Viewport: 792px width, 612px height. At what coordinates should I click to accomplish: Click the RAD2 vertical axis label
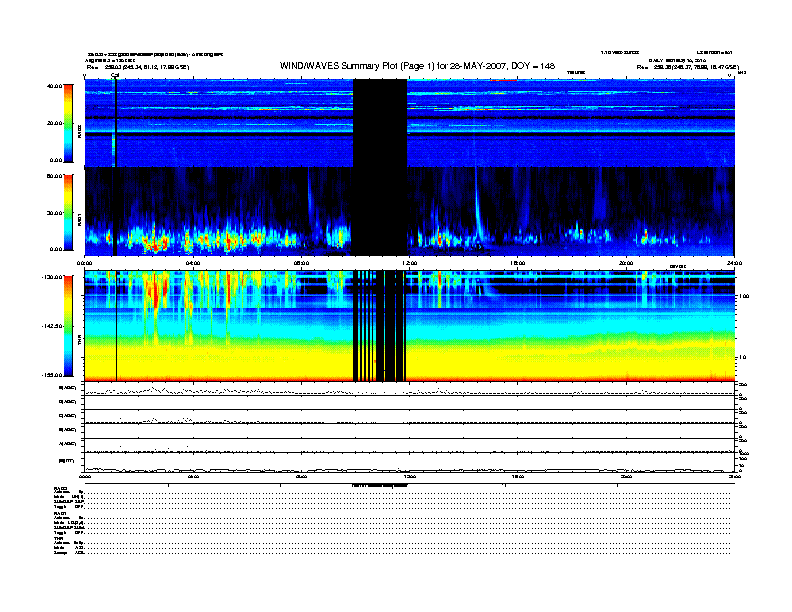coord(79,131)
